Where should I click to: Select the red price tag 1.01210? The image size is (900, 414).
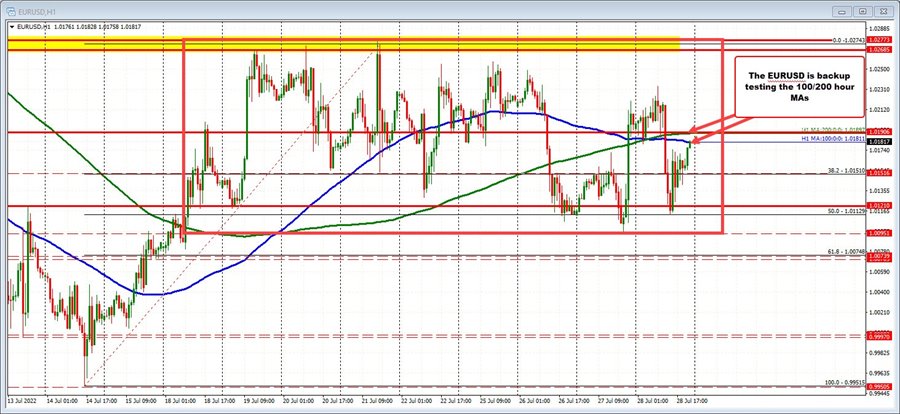[x=877, y=205]
